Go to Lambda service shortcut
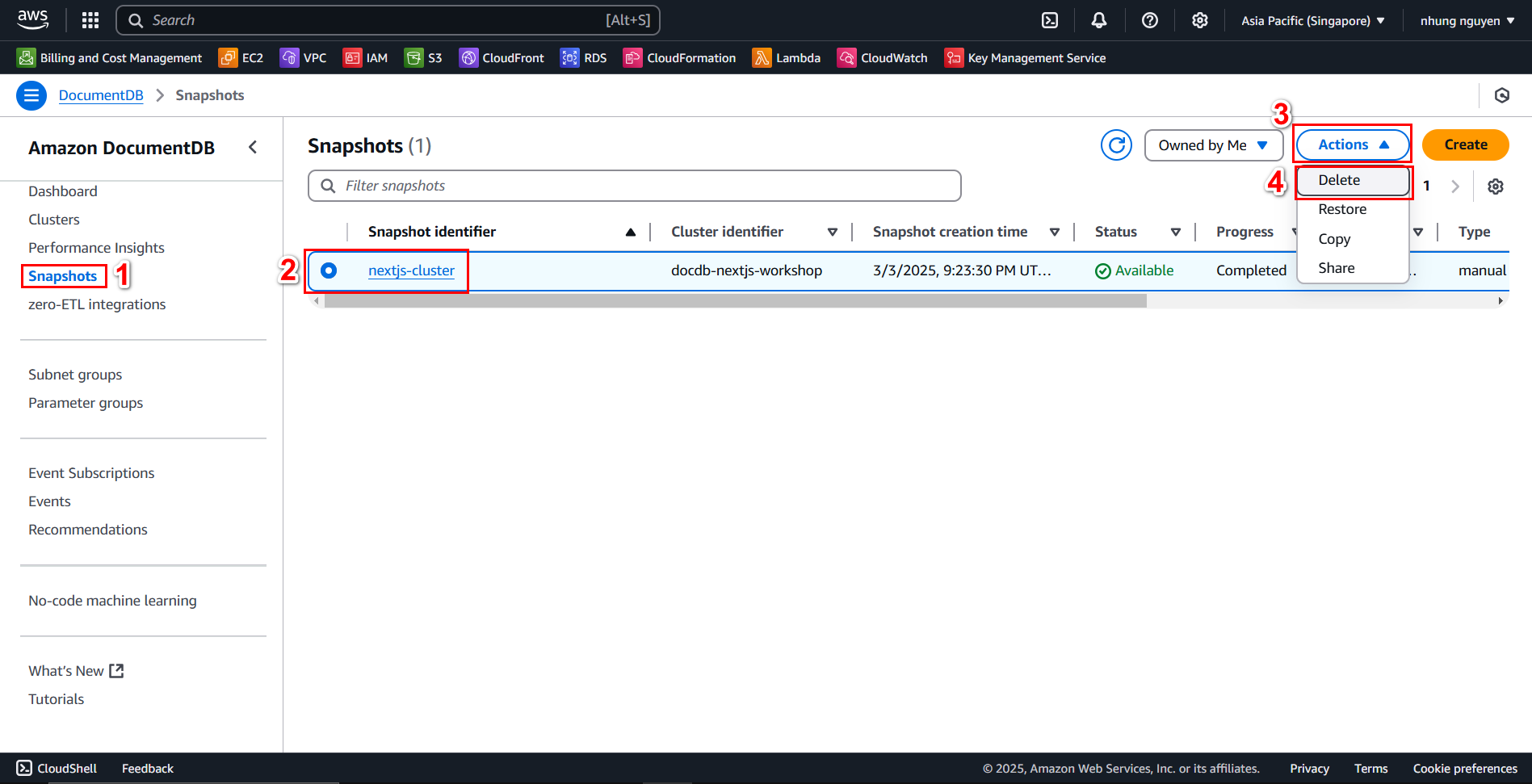1532x784 pixels. (787, 58)
